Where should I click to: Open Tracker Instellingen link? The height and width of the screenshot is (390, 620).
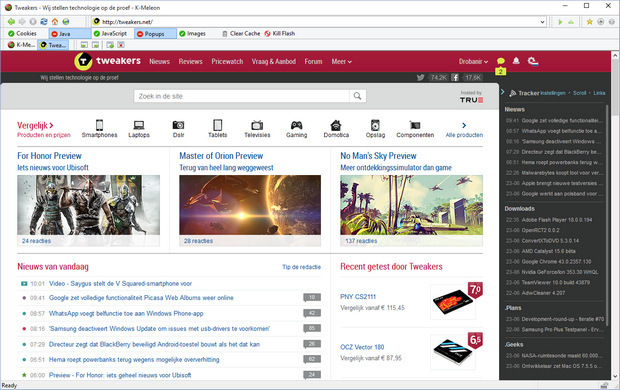coord(553,93)
